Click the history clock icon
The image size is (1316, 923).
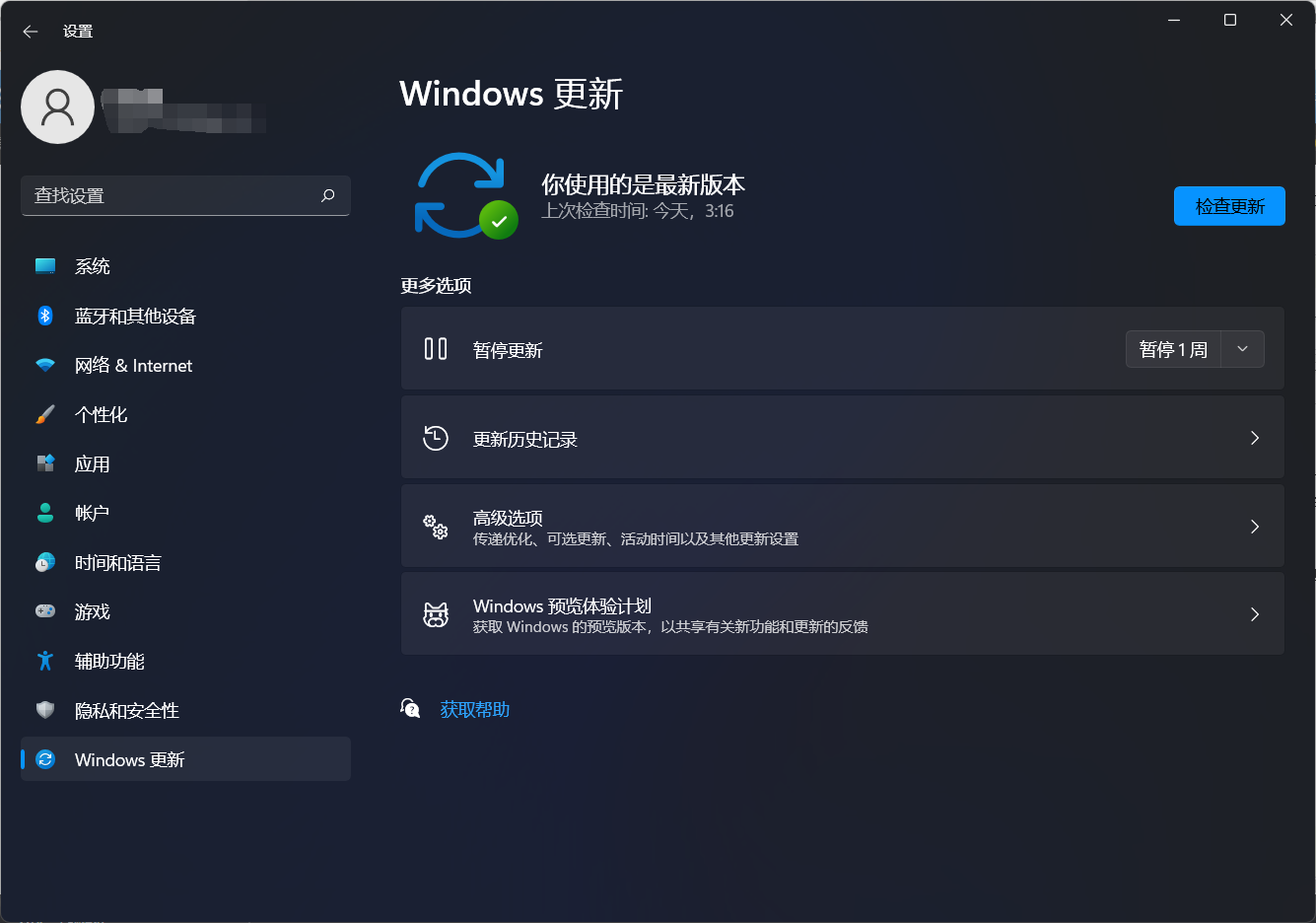436,438
